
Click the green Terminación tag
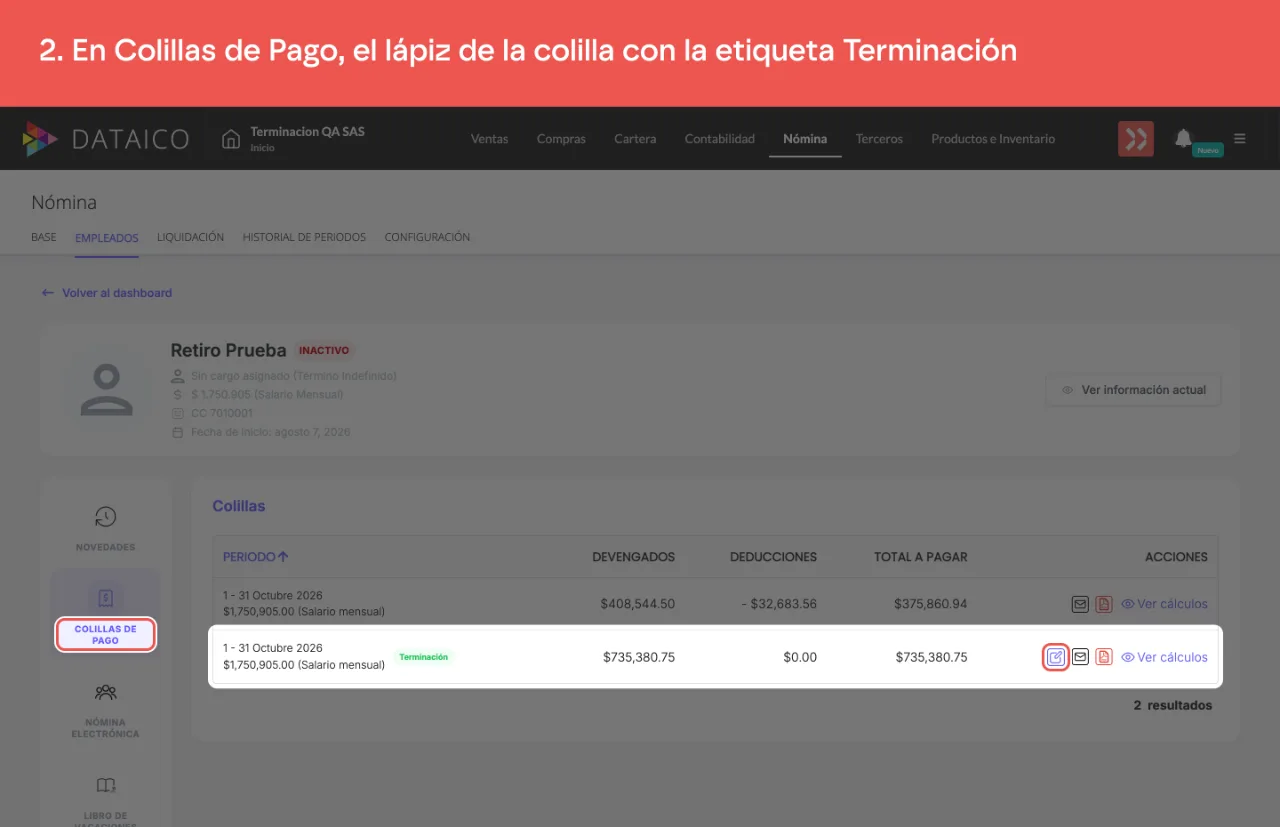point(424,657)
